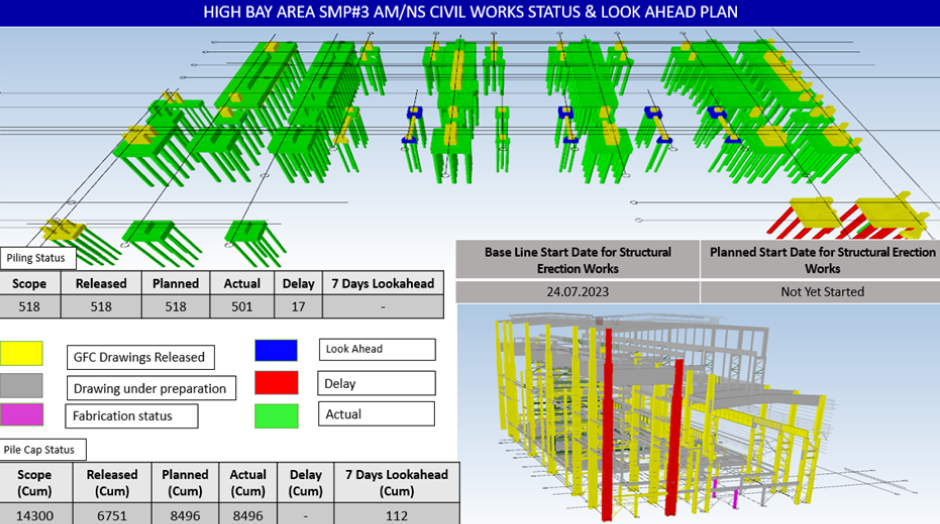Viewport: 940px width, 524px height.
Task: Select the gray Drawing under preparation swatch
Action: click(x=22, y=385)
